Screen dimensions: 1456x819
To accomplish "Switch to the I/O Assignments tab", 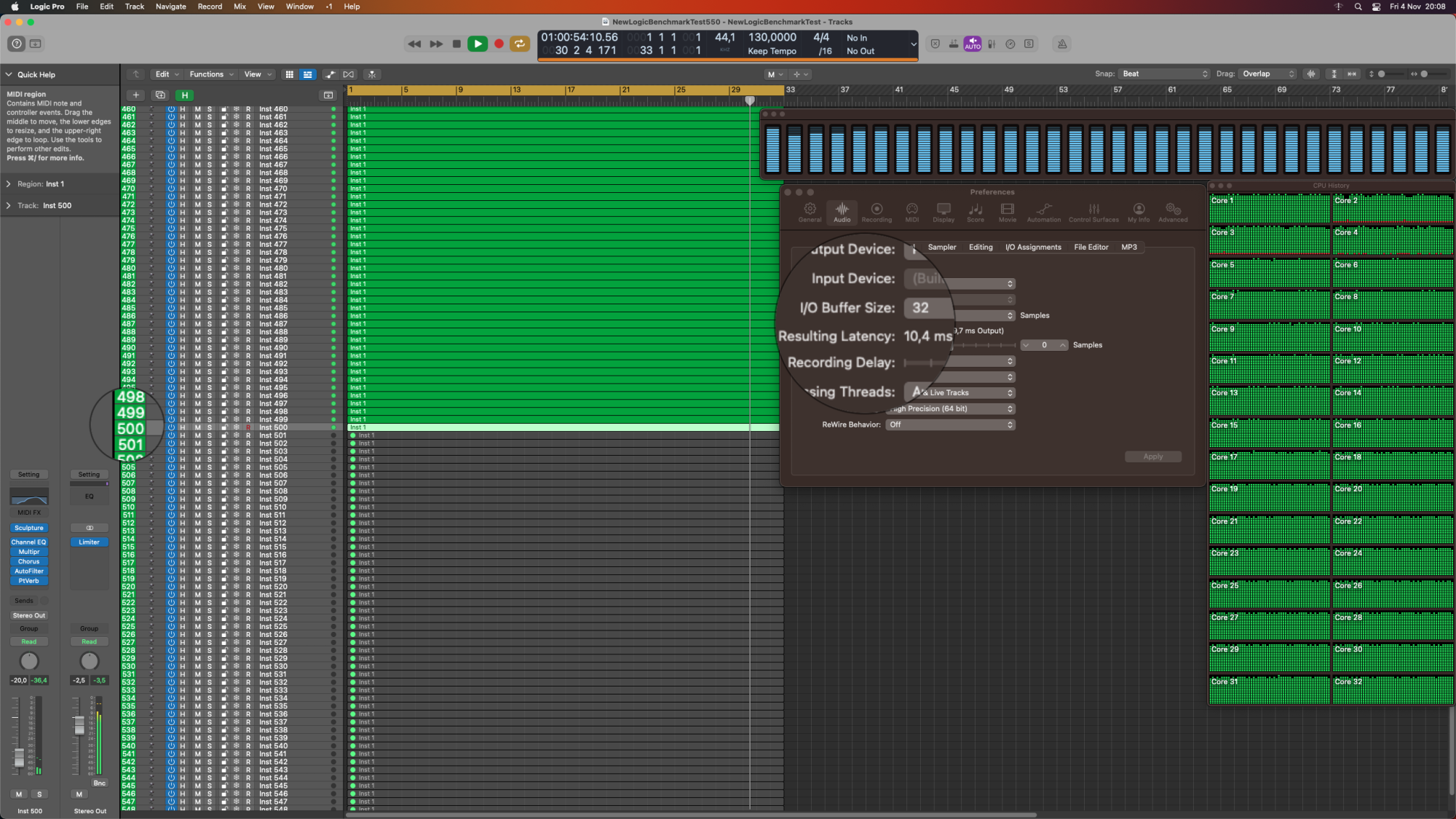I will [x=1033, y=248].
